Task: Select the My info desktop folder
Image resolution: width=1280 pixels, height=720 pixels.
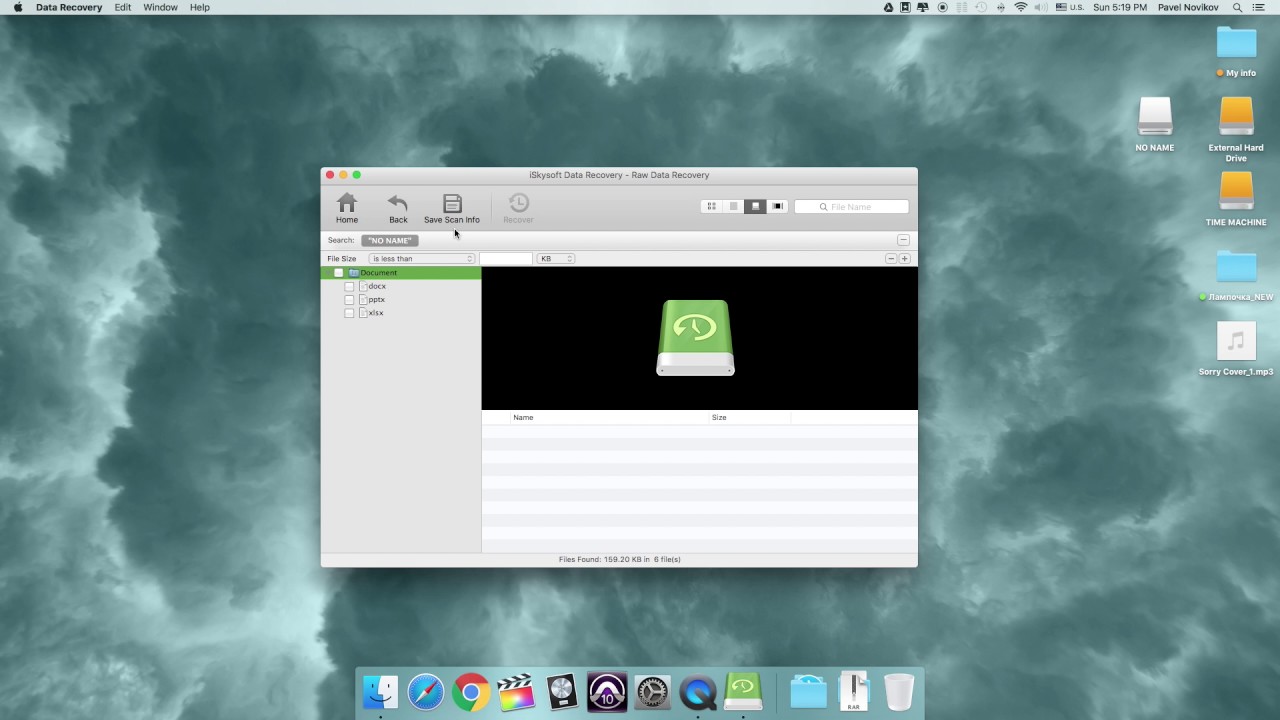Action: pos(1236,51)
